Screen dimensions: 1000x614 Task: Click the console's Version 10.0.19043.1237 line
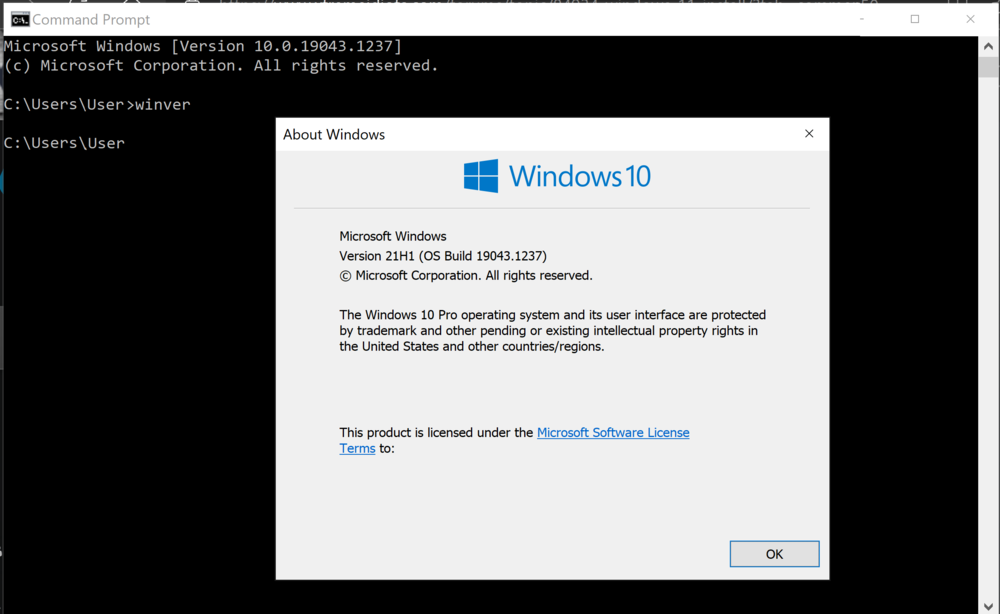pyautogui.click(x=203, y=46)
